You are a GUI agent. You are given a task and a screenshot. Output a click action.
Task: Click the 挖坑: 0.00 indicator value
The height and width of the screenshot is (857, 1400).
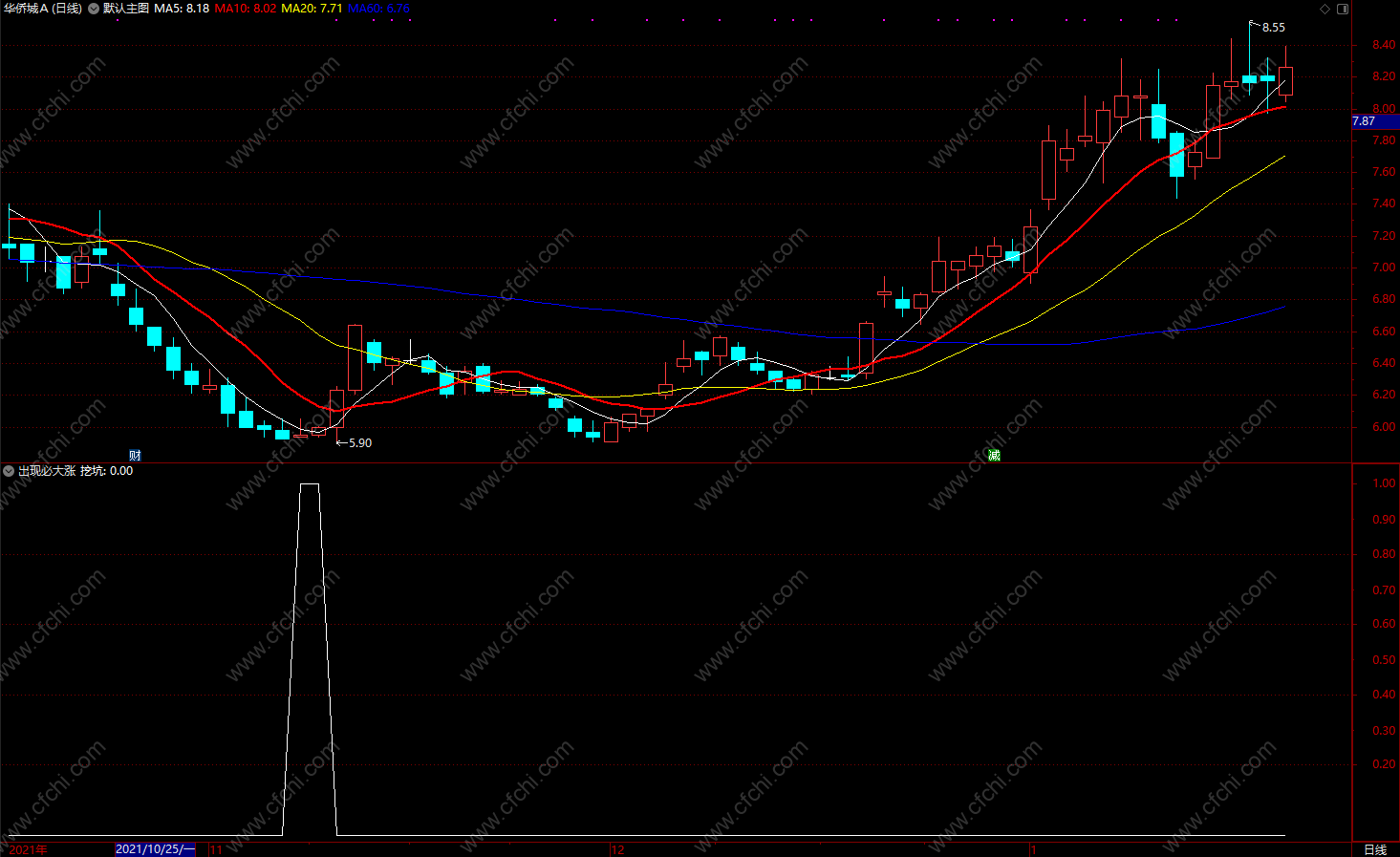pyautogui.click(x=107, y=471)
